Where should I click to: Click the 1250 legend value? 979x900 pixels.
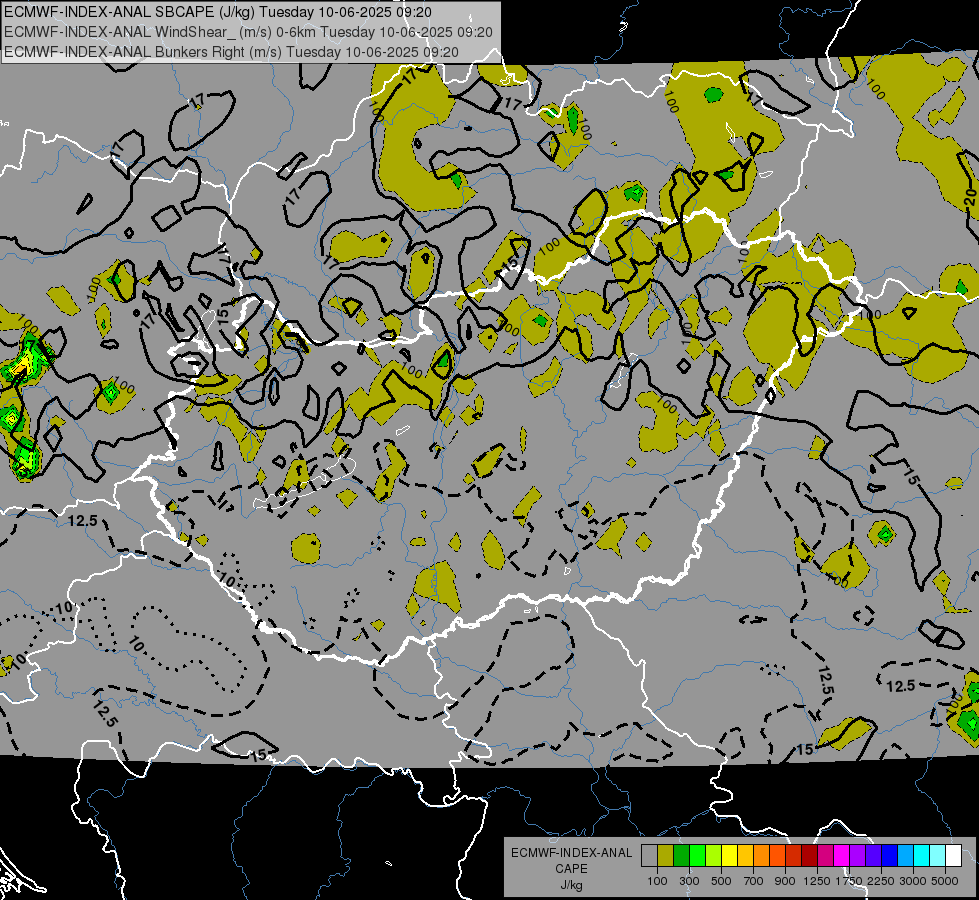point(817,881)
